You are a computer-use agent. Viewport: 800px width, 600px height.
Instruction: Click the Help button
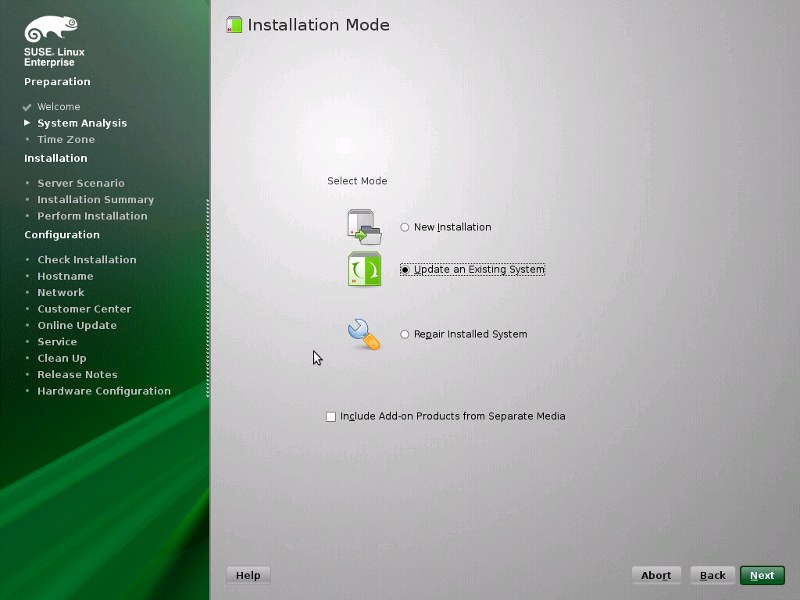(248, 574)
